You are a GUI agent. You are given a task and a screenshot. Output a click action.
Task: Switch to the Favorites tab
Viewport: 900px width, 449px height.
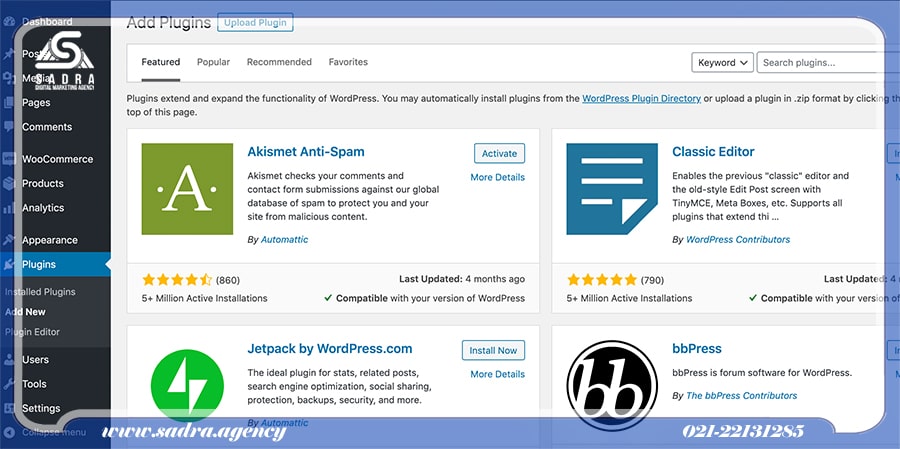(348, 62)
